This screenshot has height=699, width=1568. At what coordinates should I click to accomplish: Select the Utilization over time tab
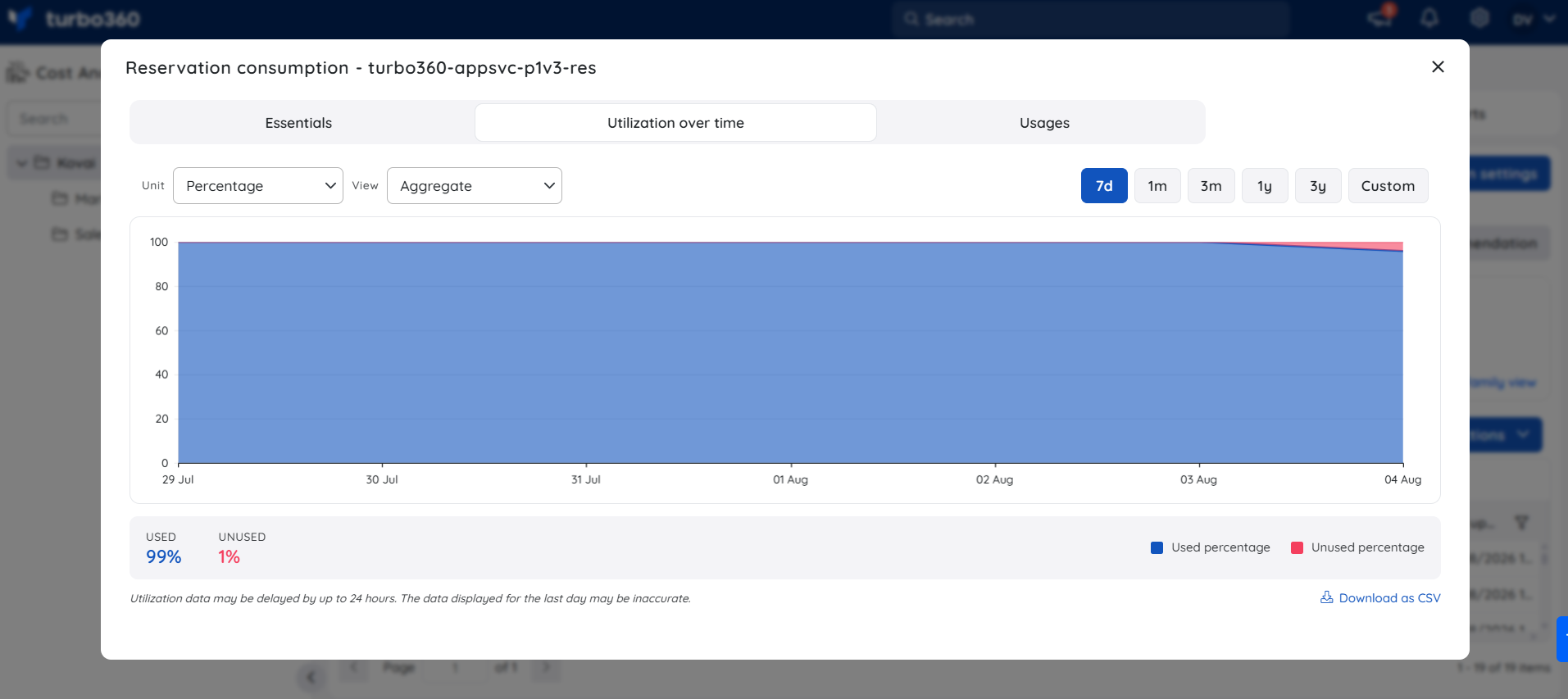click(675, 123)
